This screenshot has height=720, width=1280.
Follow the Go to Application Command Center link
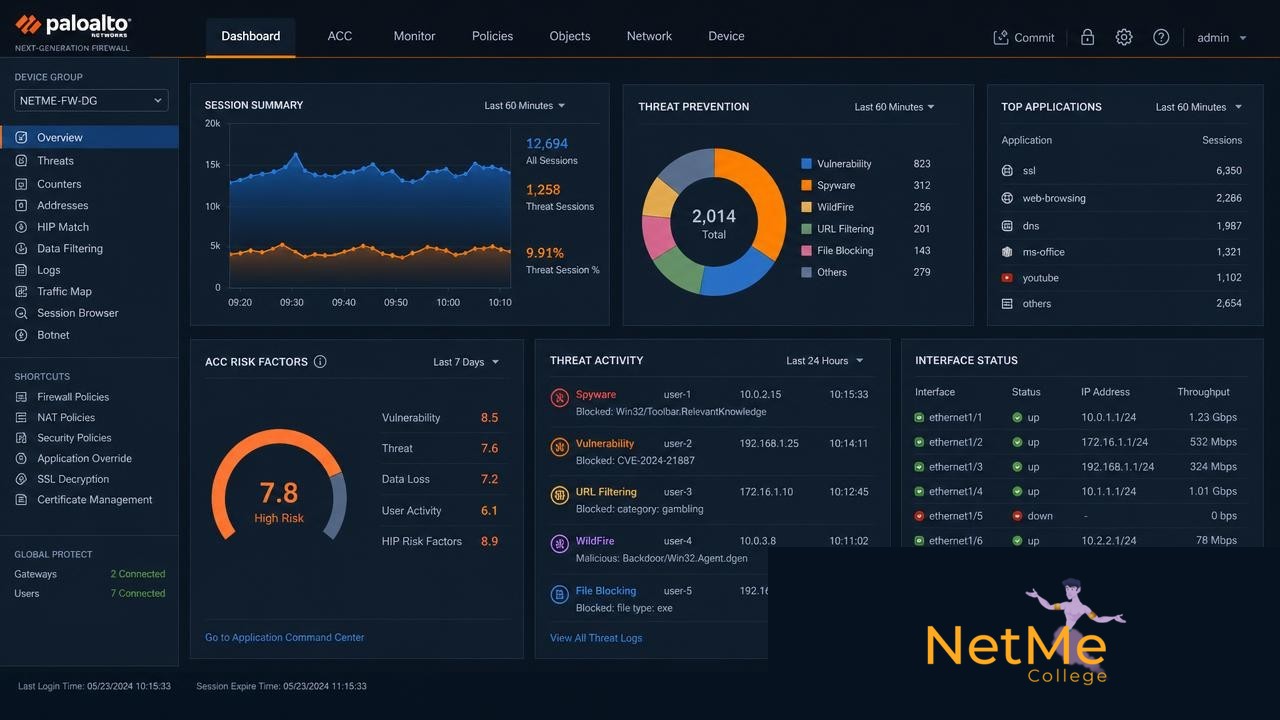(285, 637)
